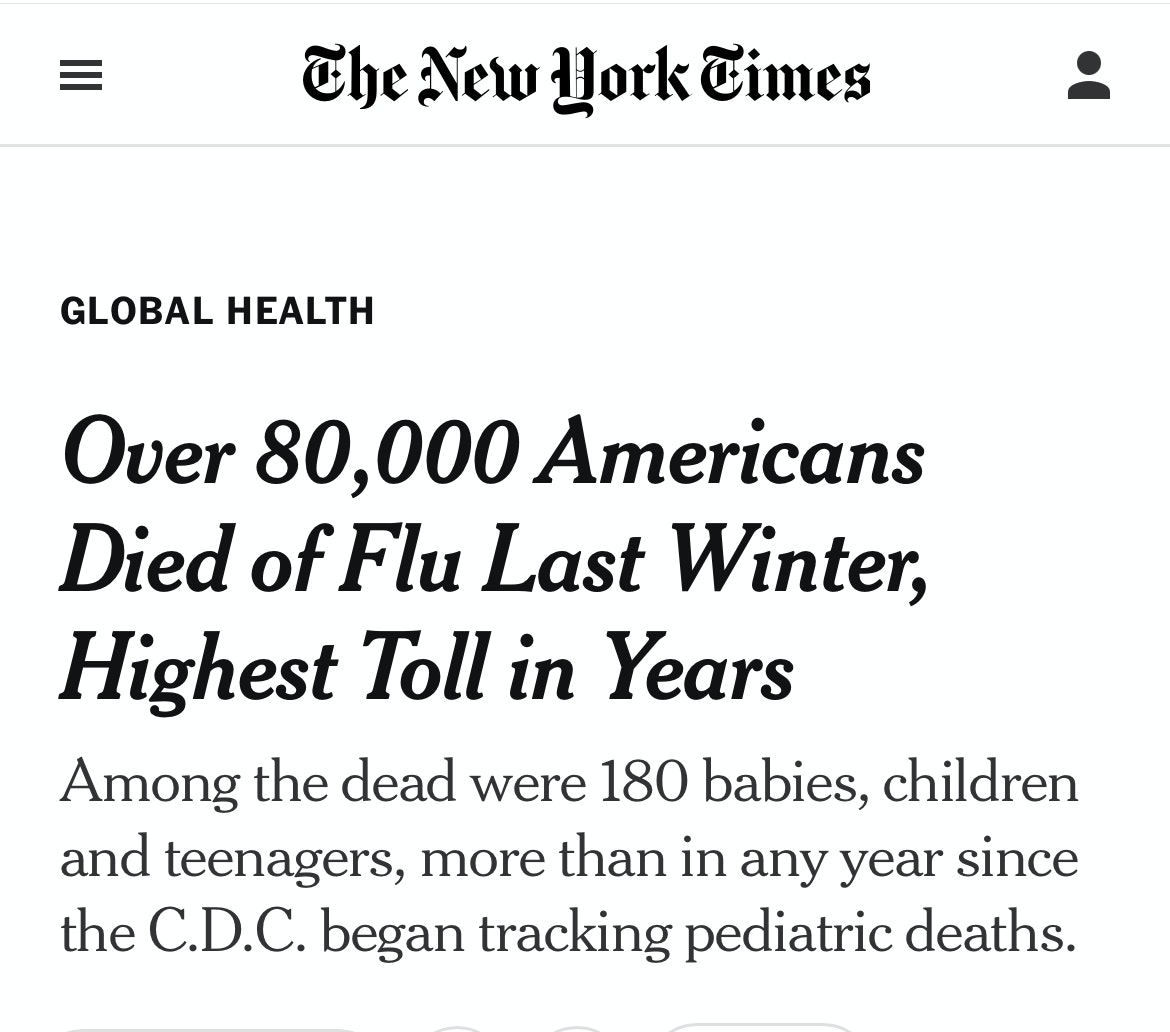Click the "Highest Toll in Years" headline line

pos(427,671)
